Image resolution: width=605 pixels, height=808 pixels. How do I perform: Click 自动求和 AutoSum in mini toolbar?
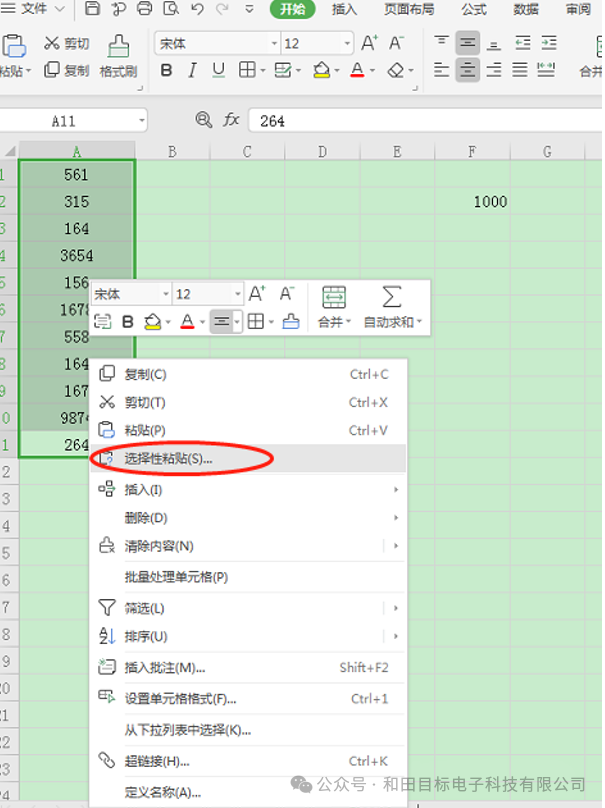(392, 308)
